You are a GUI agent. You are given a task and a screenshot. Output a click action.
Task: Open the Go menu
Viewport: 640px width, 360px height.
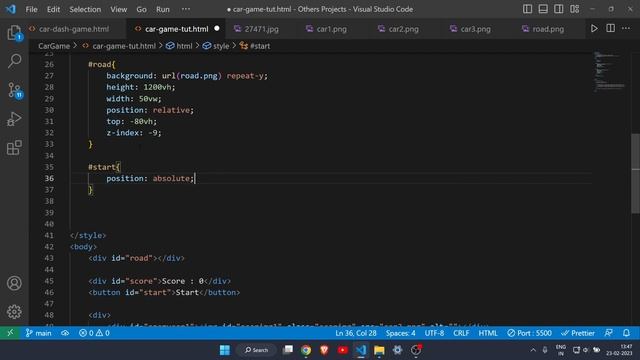click(x=141, y=9)
